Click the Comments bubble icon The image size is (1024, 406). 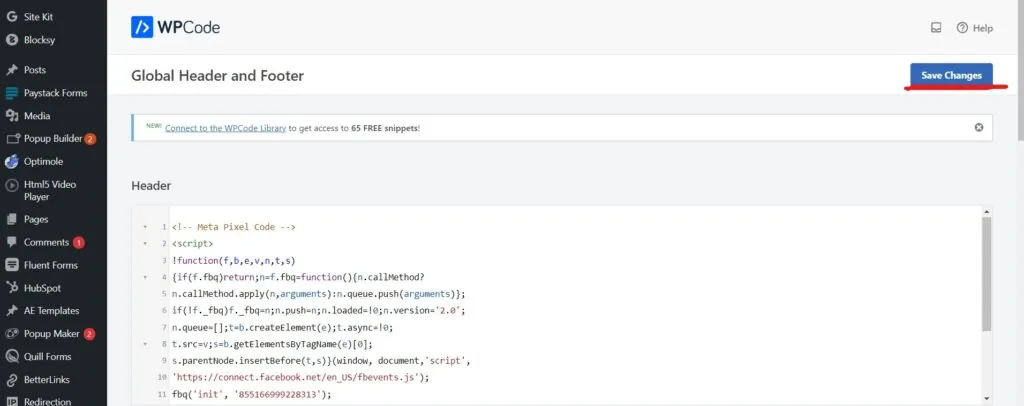[x=12, y=242]
